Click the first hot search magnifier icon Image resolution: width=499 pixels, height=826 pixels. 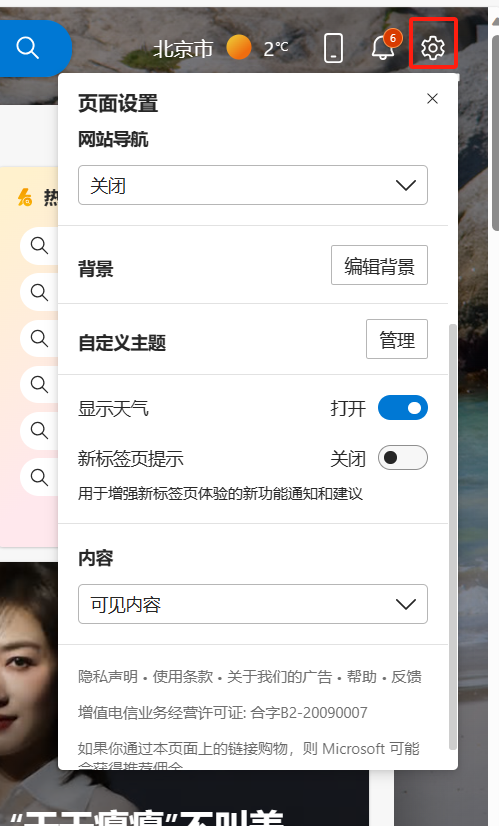click(39, 245)
